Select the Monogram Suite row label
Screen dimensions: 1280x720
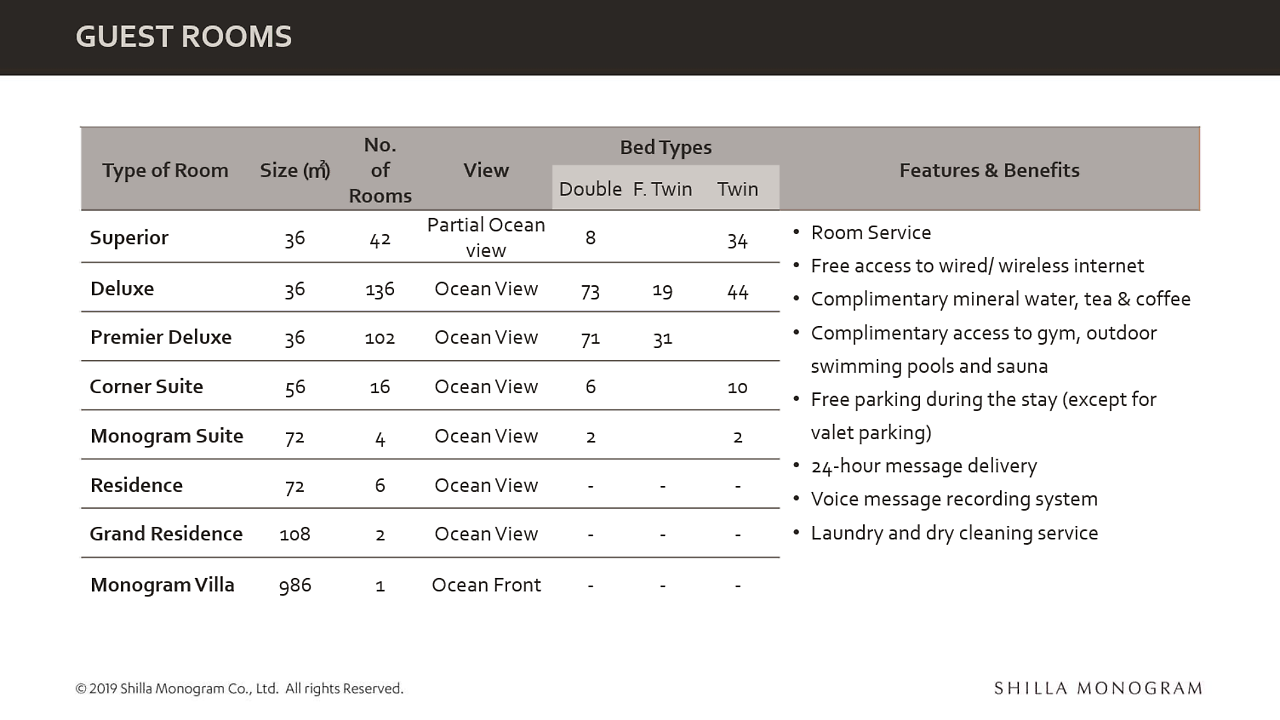tap(167, 436)
